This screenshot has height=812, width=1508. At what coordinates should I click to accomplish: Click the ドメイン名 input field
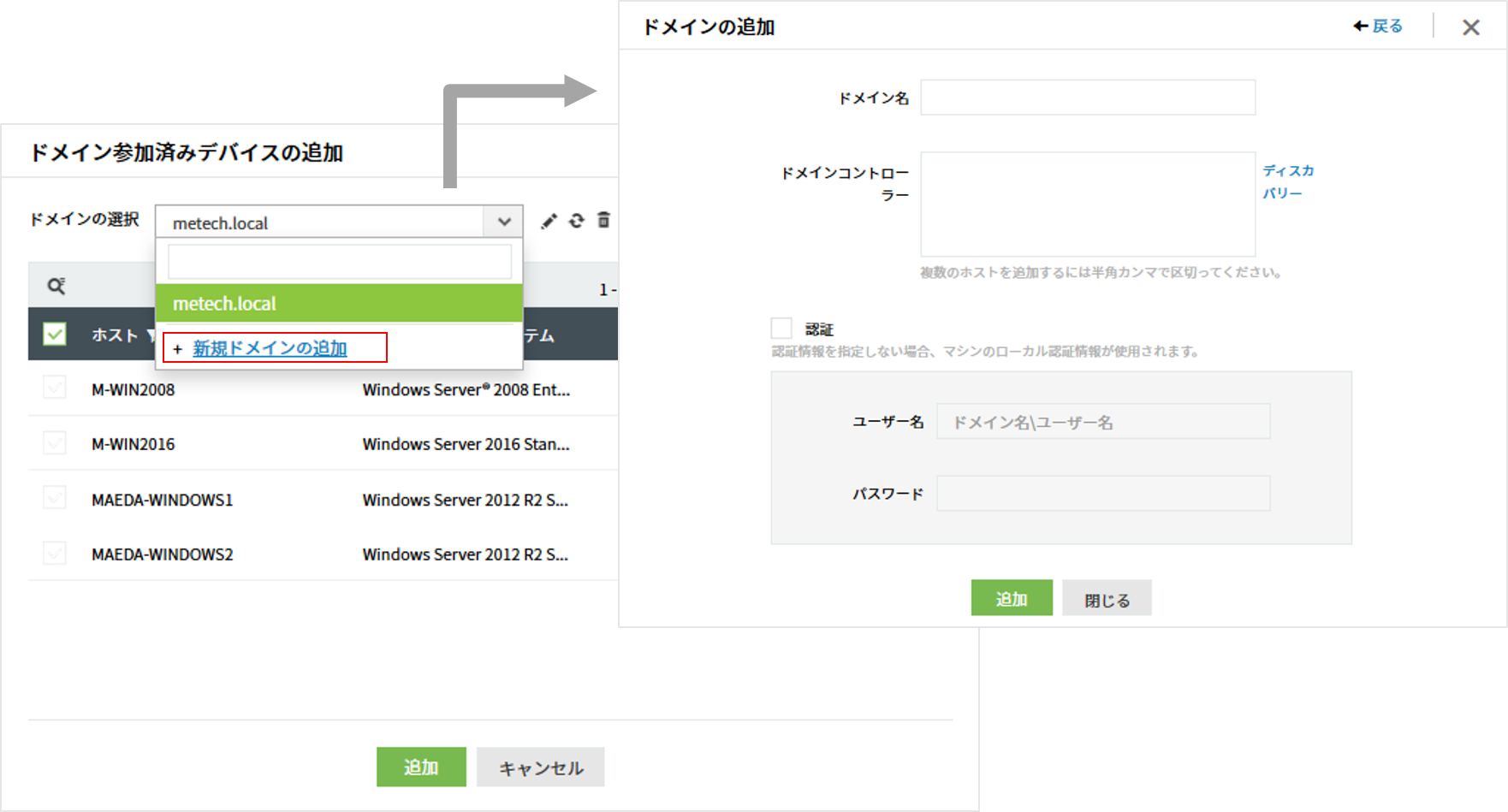point(1088,98)
